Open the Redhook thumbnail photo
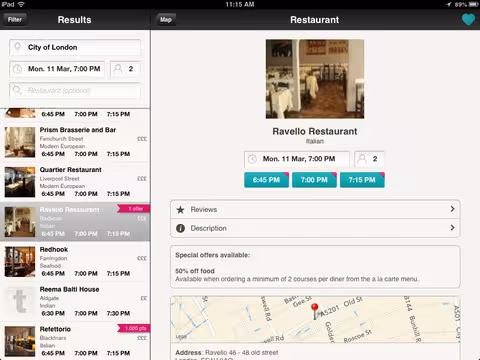Image resolution: width=480 pixels, height=360 pixels. 20,262
